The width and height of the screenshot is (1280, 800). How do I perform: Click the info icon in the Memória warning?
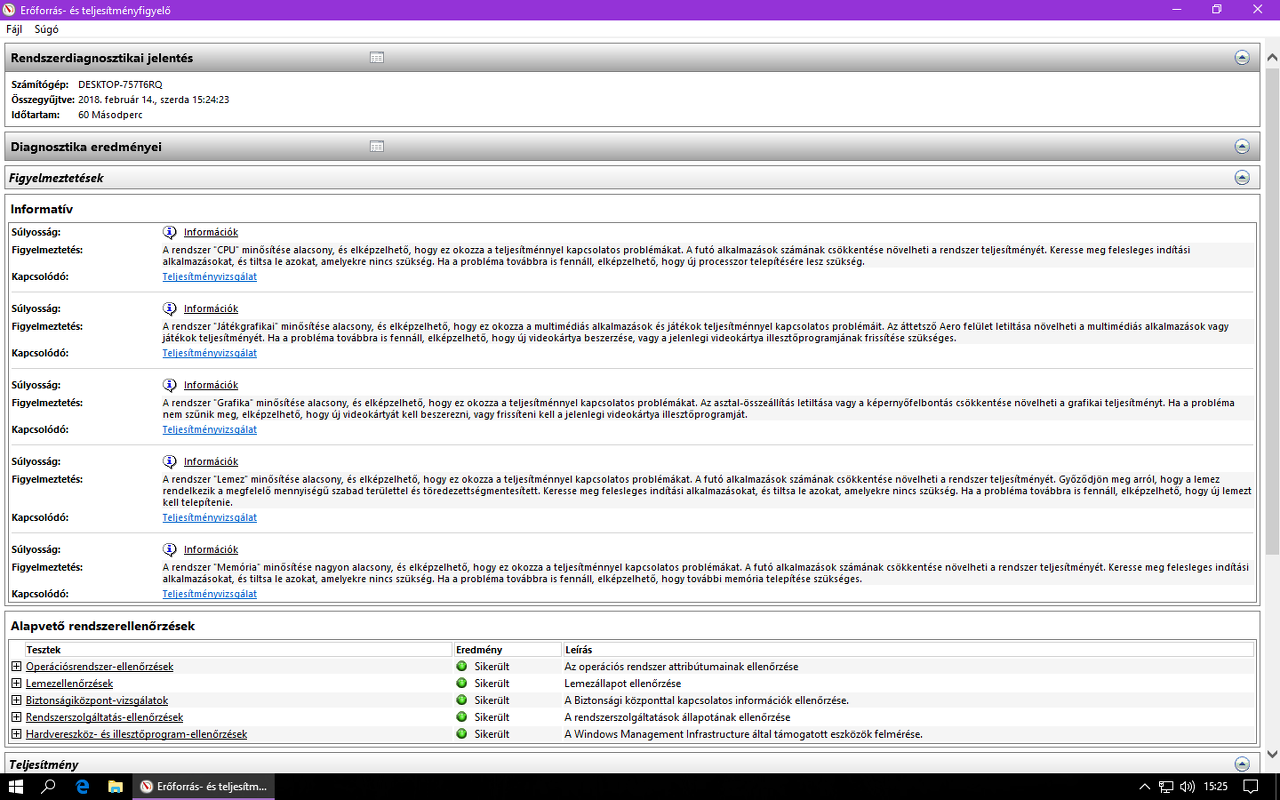[x=170, y=549]
